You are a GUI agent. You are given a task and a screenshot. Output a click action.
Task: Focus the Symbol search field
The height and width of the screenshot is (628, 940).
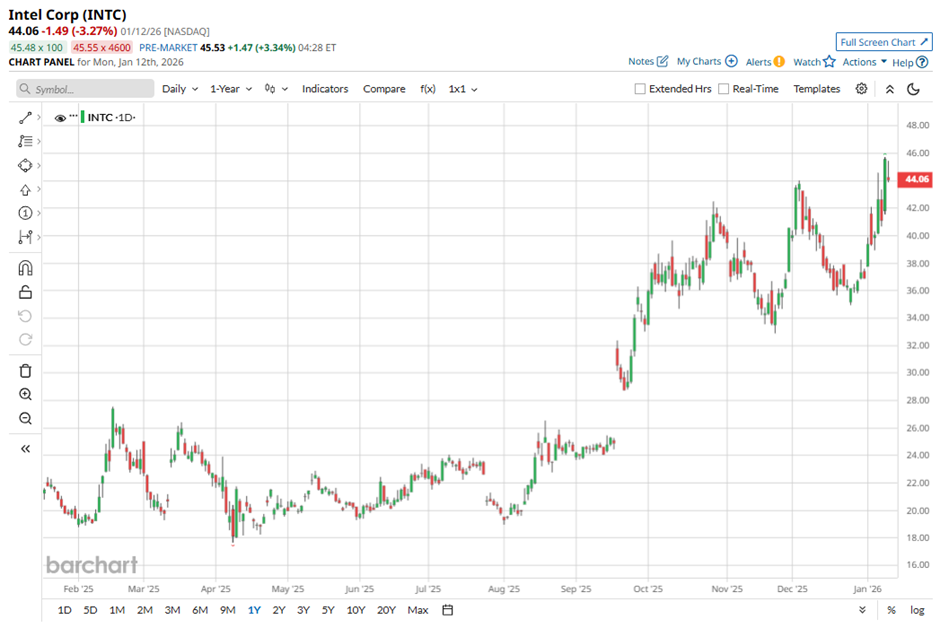pyautogui.click(x=85, y=89)
